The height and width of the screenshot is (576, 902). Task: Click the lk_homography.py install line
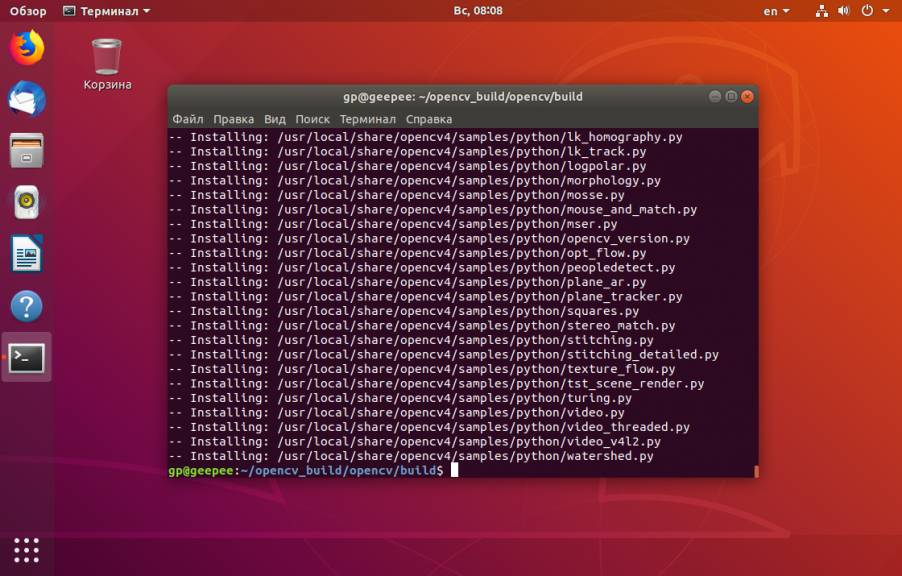tap(425, 137)
